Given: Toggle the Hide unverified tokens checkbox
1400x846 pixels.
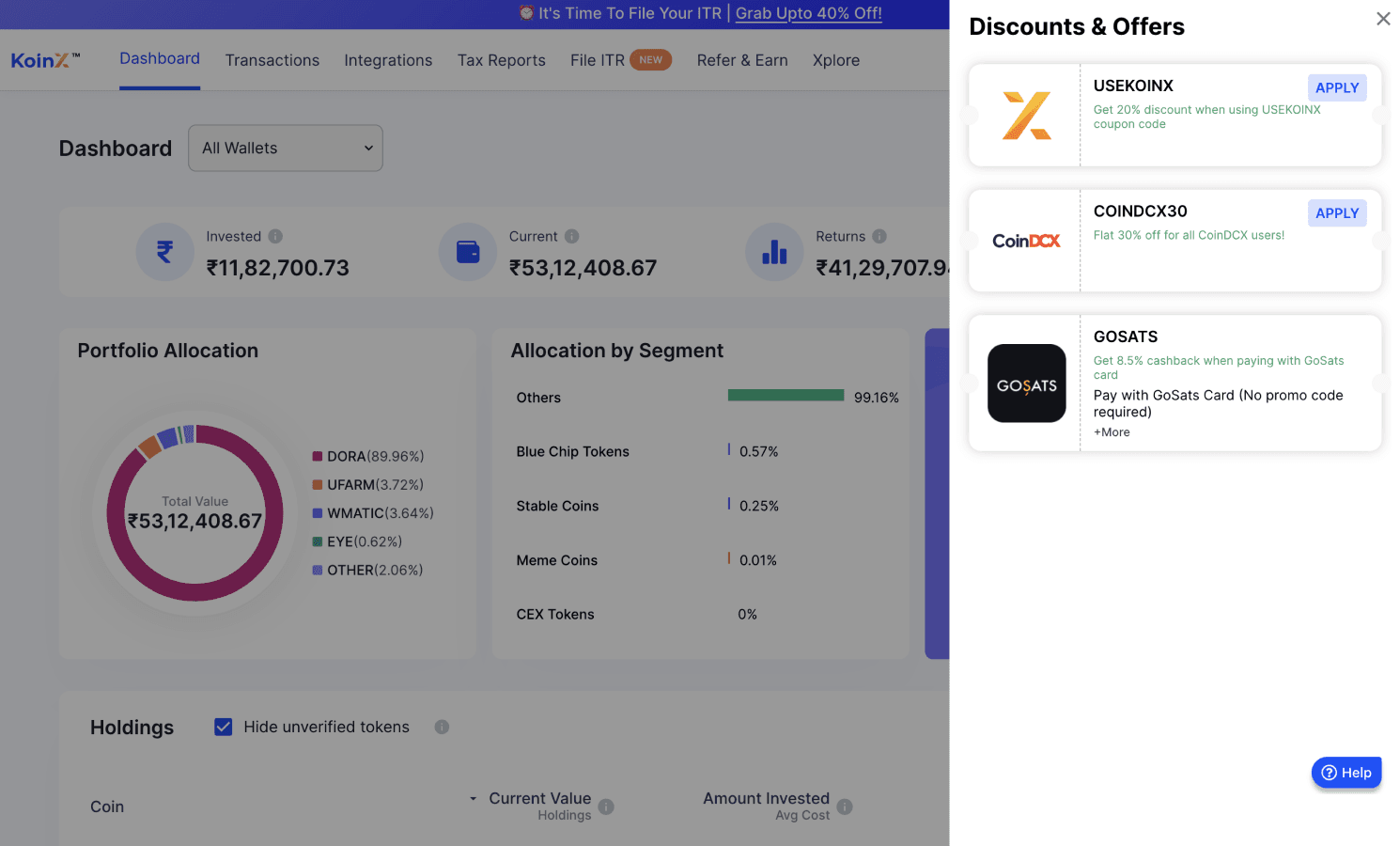Looking at the screenshot, I should pos(224,727).
